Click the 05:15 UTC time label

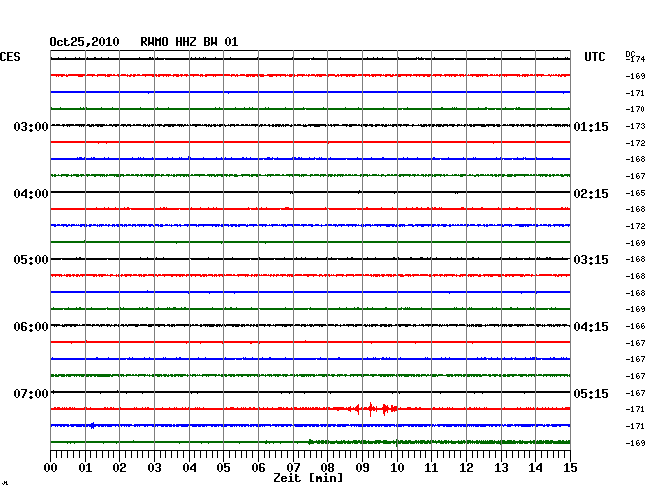[x=591, y=394]
